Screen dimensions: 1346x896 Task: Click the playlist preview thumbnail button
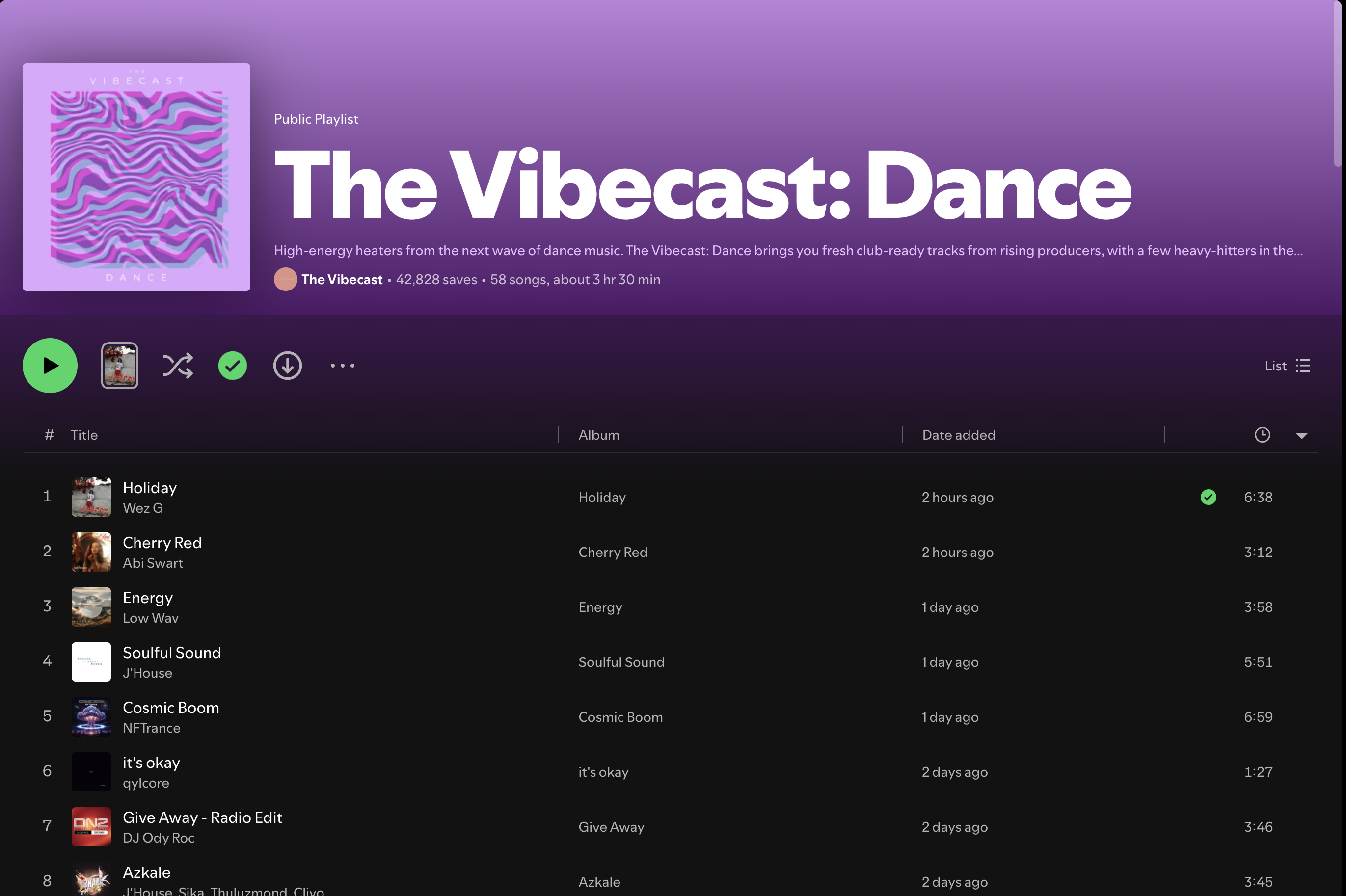(119, 366)
